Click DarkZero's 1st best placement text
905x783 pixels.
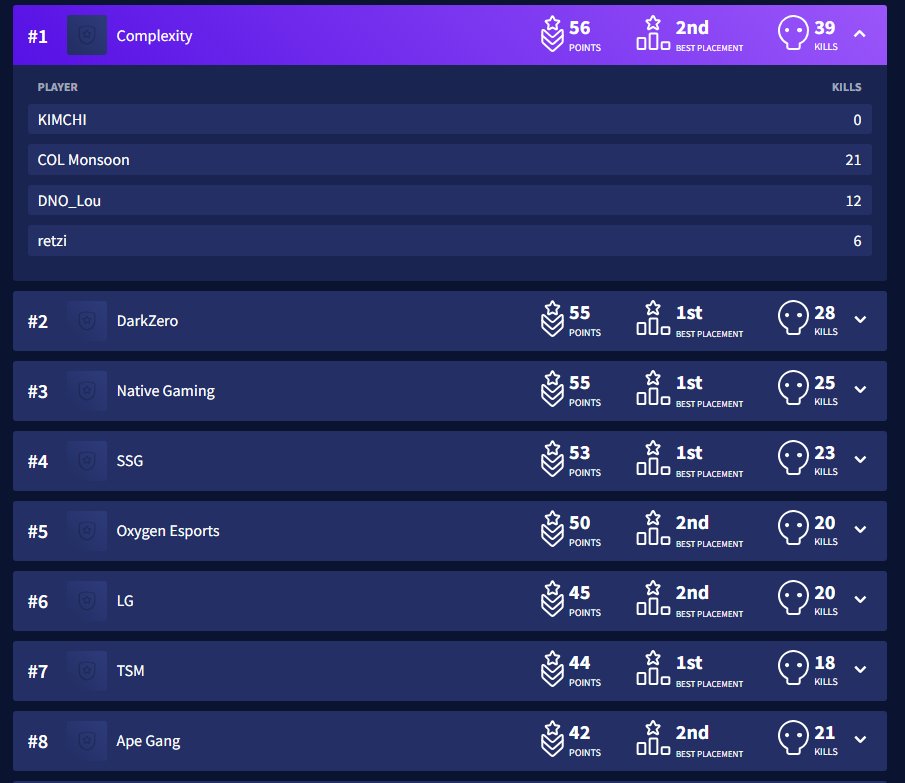pyautogui.click(x=689, y=313)
